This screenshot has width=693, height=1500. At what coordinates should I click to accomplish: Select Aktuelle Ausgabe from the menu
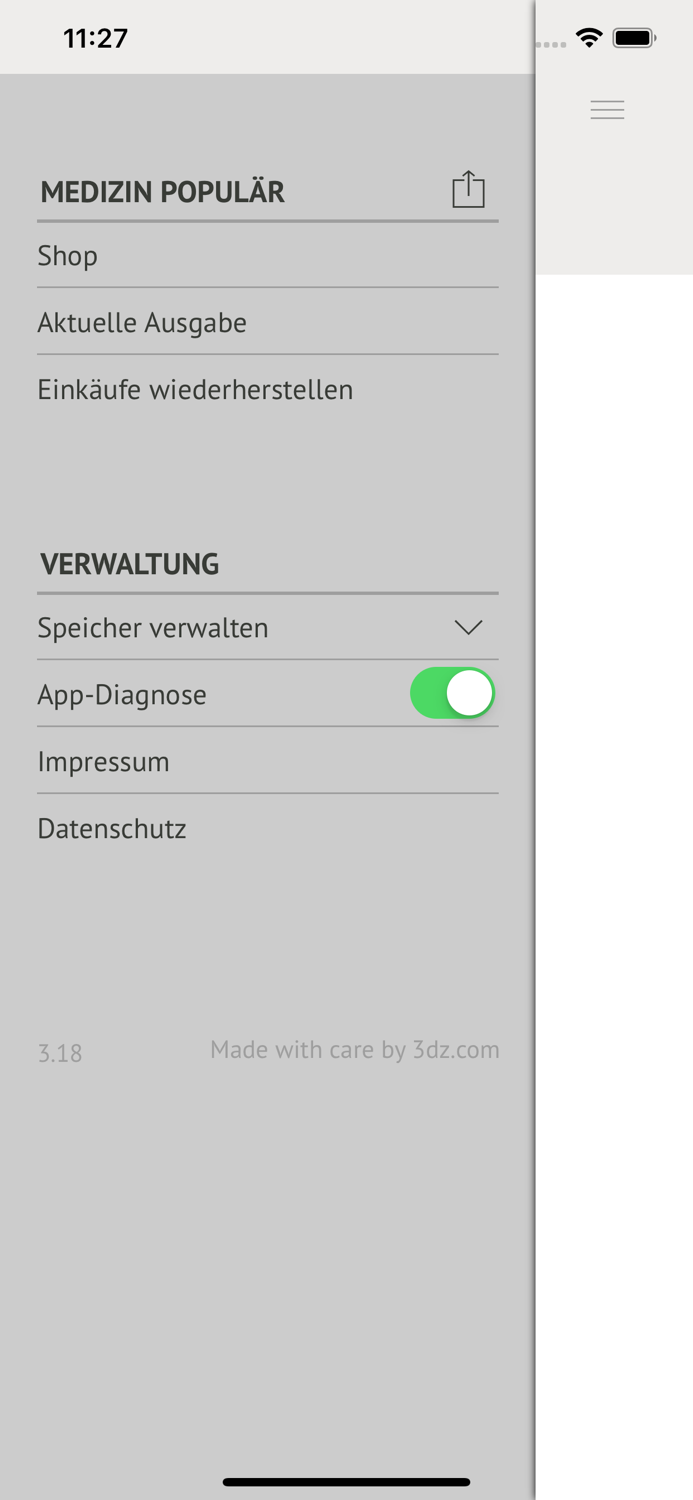(x=142, y=322)
